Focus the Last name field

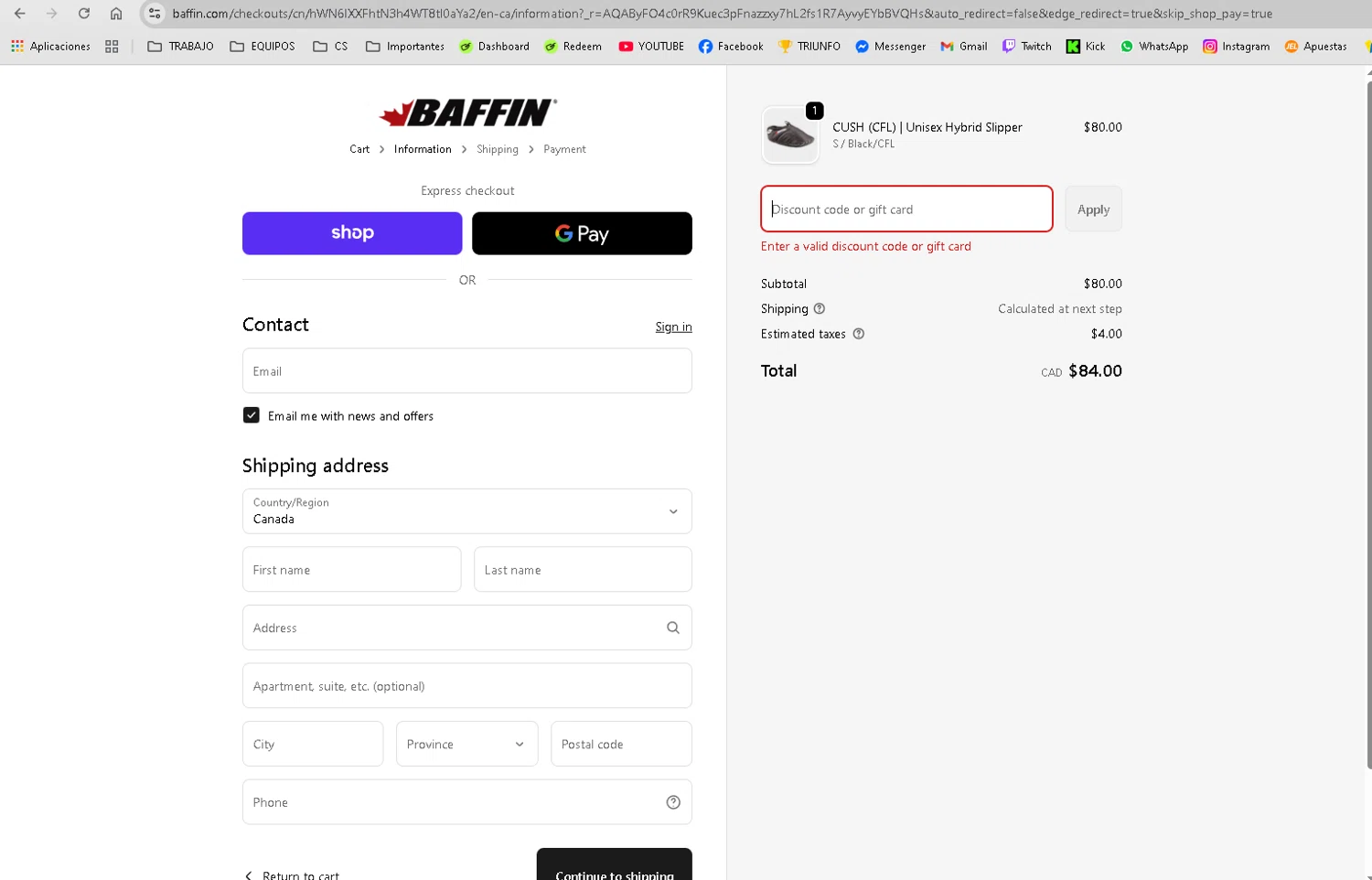click(x=583, y=569)
